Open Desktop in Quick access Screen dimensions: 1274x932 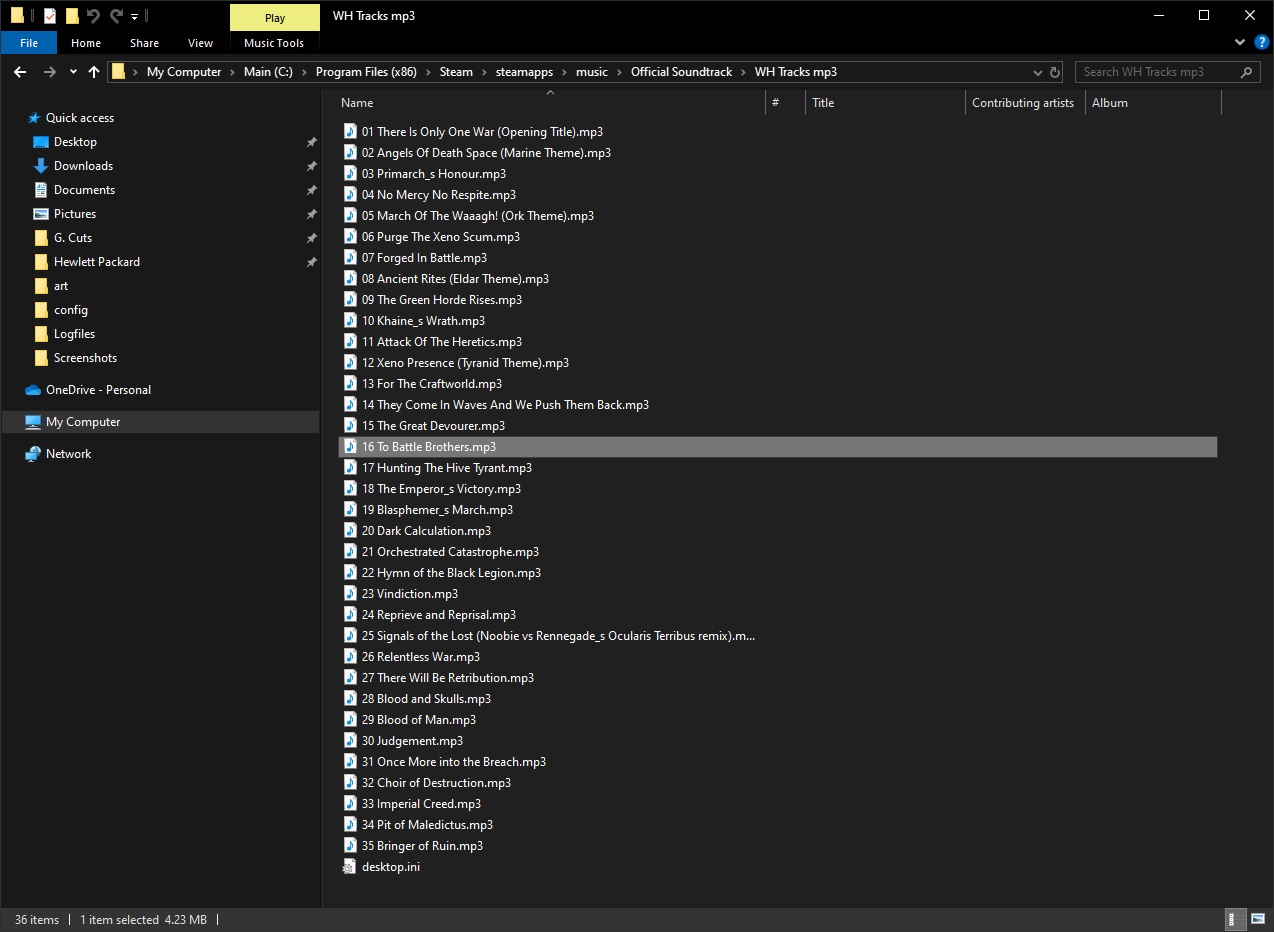point(75,142)
